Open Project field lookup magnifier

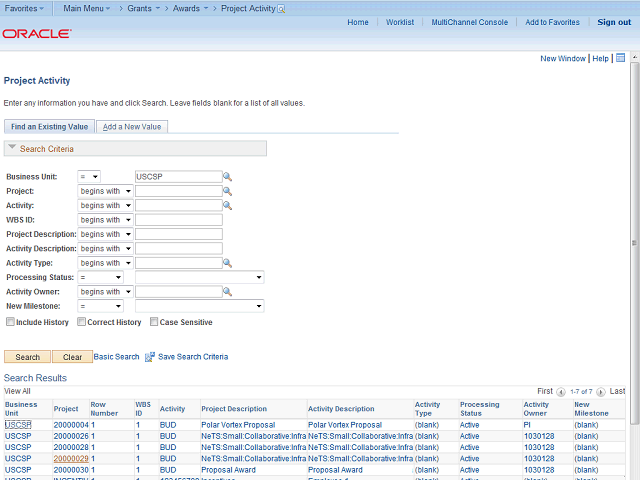(227, 191)
